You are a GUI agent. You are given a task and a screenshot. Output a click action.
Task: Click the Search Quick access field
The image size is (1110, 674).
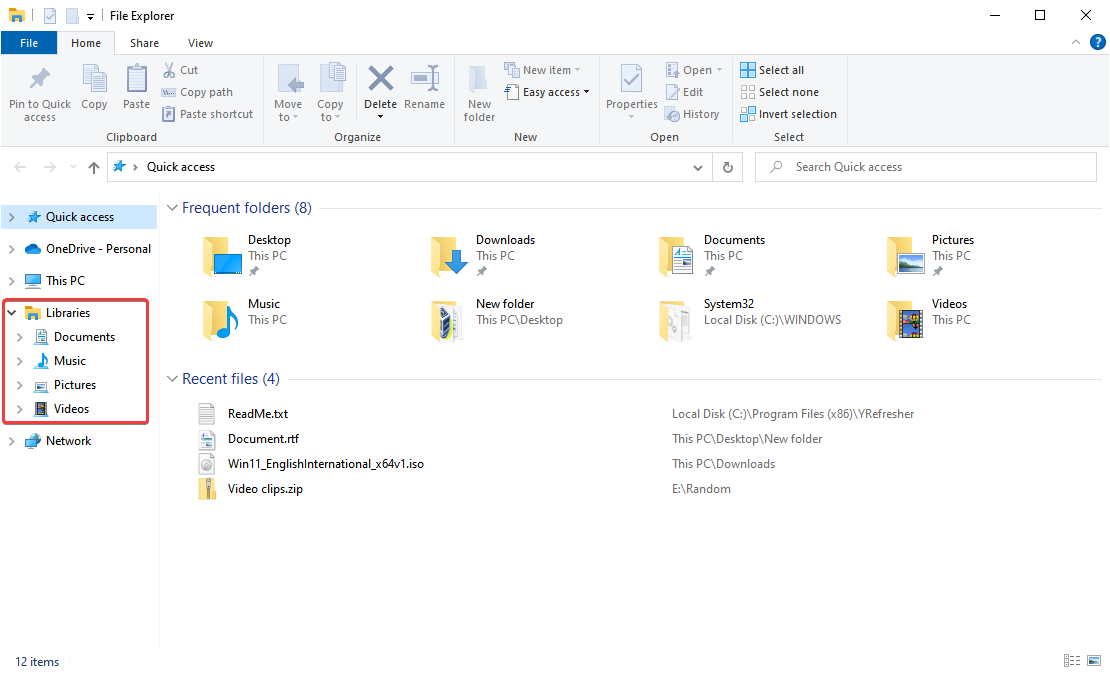925,167
